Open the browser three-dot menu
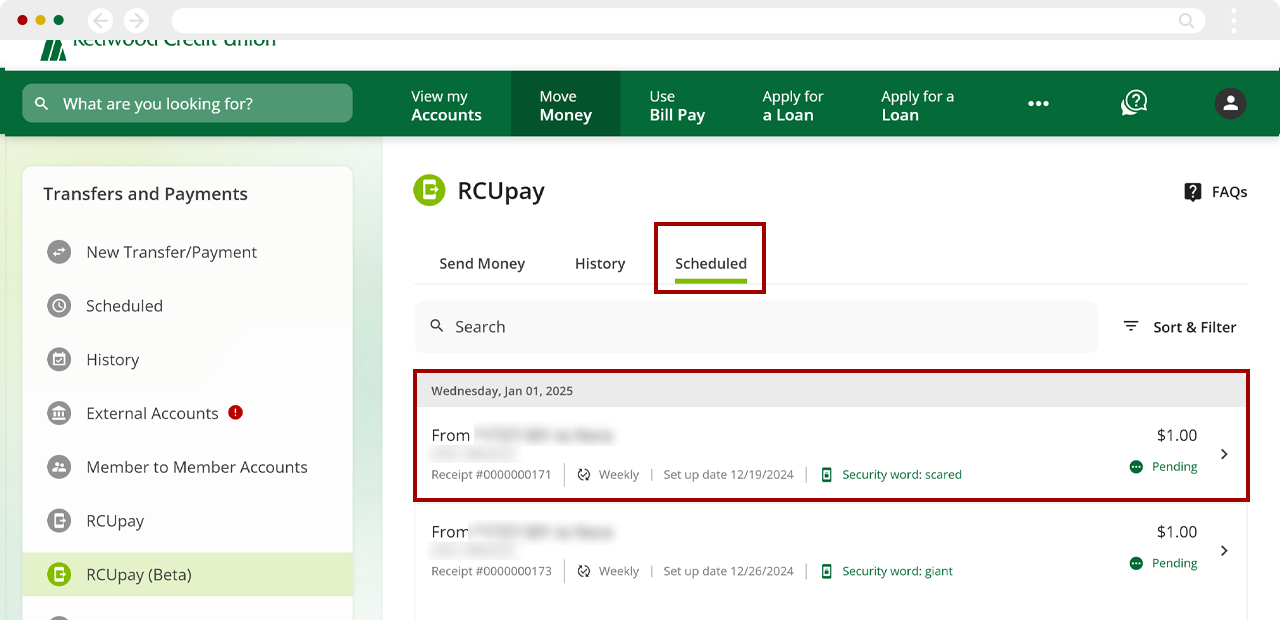This screenshot has height=620, width=1280. pyautogui.click(x=1234, y=20)
